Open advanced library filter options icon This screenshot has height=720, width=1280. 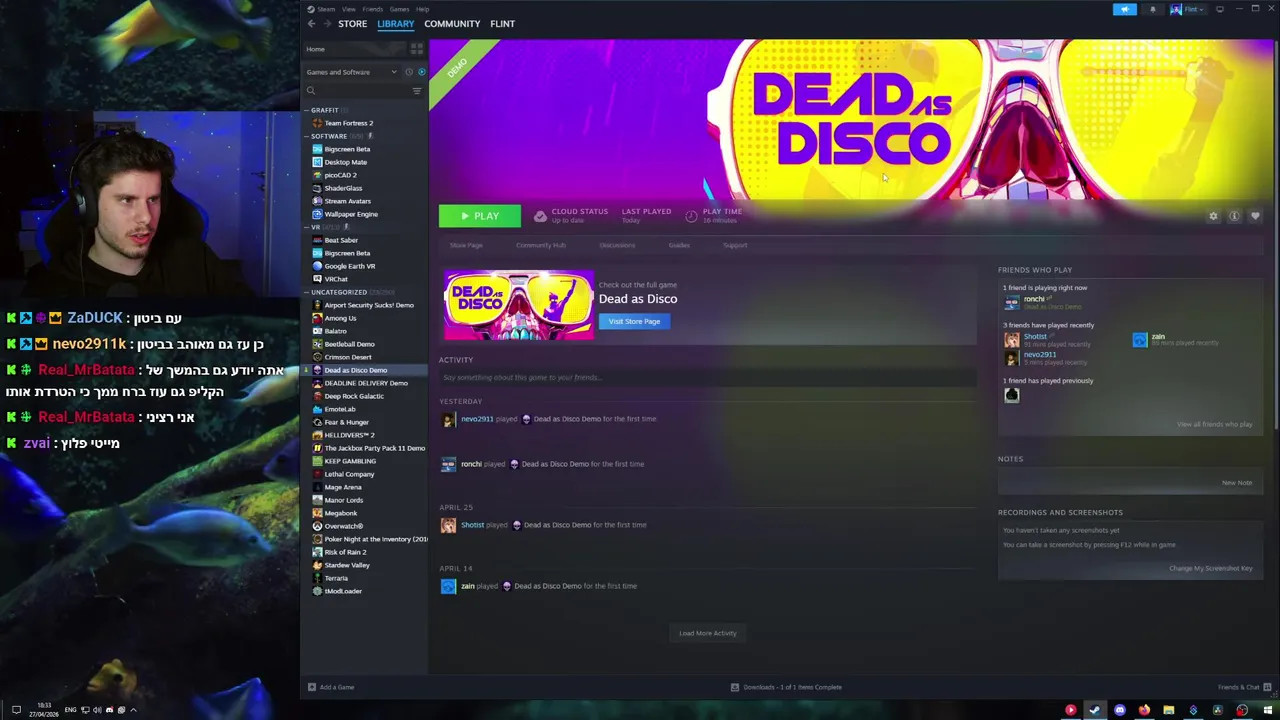[417, 91]
